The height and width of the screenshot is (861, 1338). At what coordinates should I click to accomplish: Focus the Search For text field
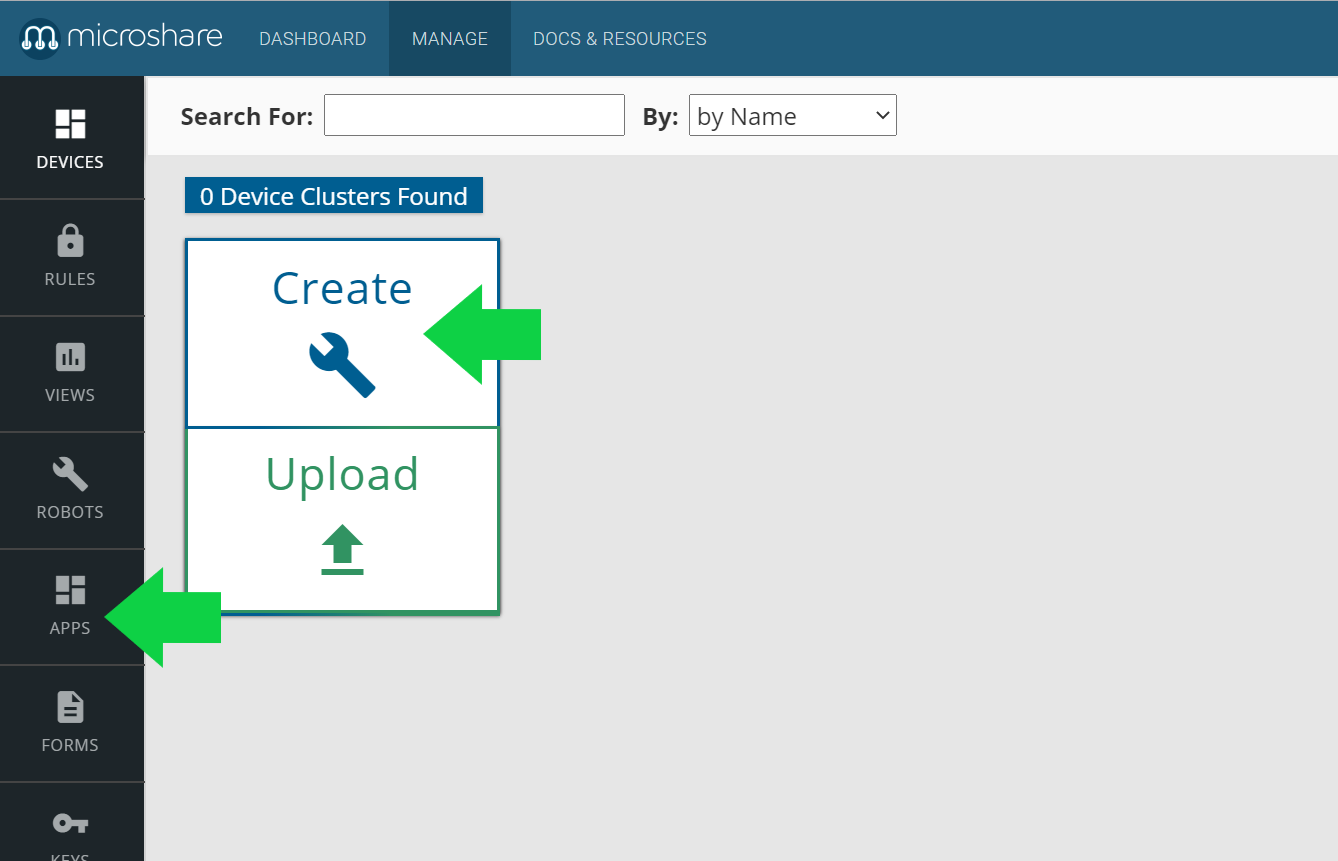tap(474, 116)
